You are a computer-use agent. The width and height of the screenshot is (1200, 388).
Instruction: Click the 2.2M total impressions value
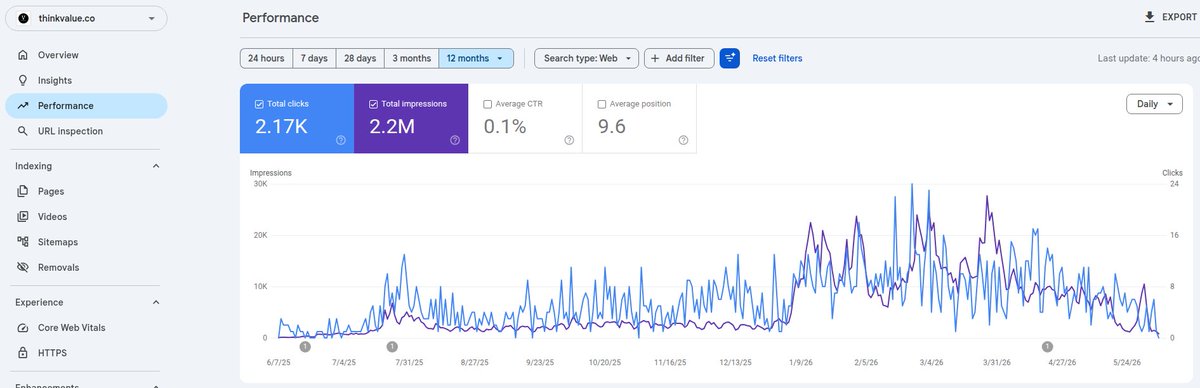393,127
